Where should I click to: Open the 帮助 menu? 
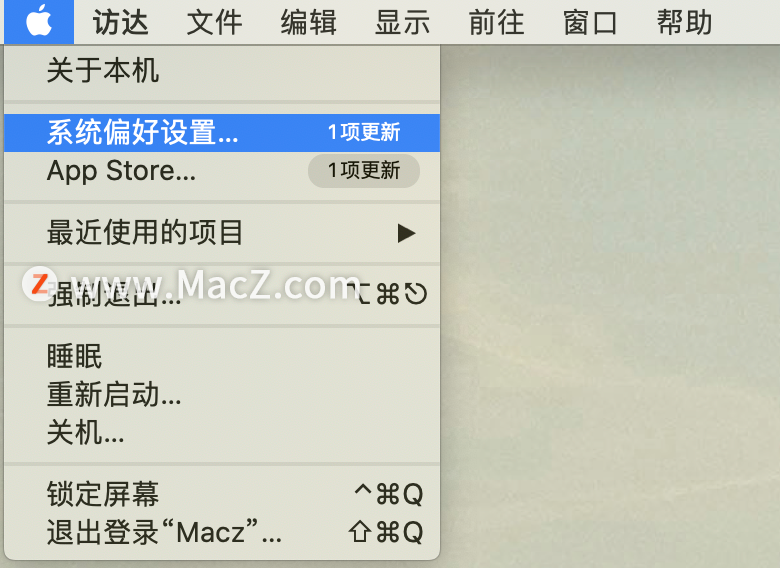click(684, 22)
